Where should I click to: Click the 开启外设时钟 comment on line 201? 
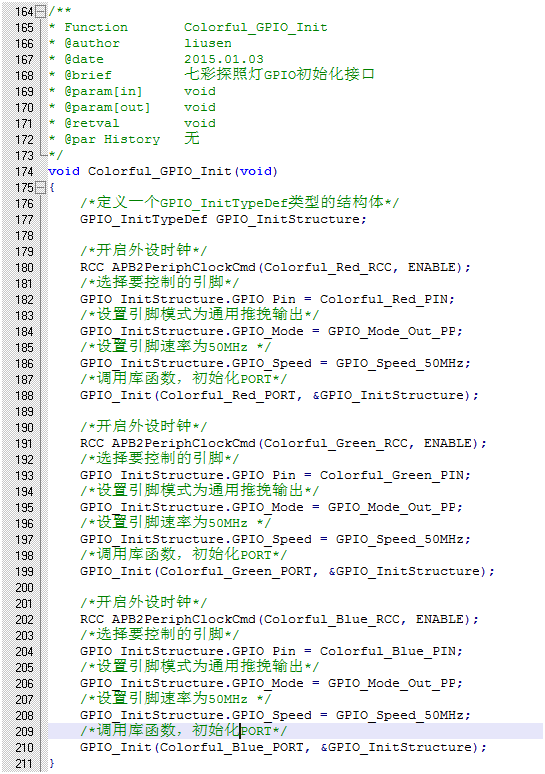tap(143, 602)
